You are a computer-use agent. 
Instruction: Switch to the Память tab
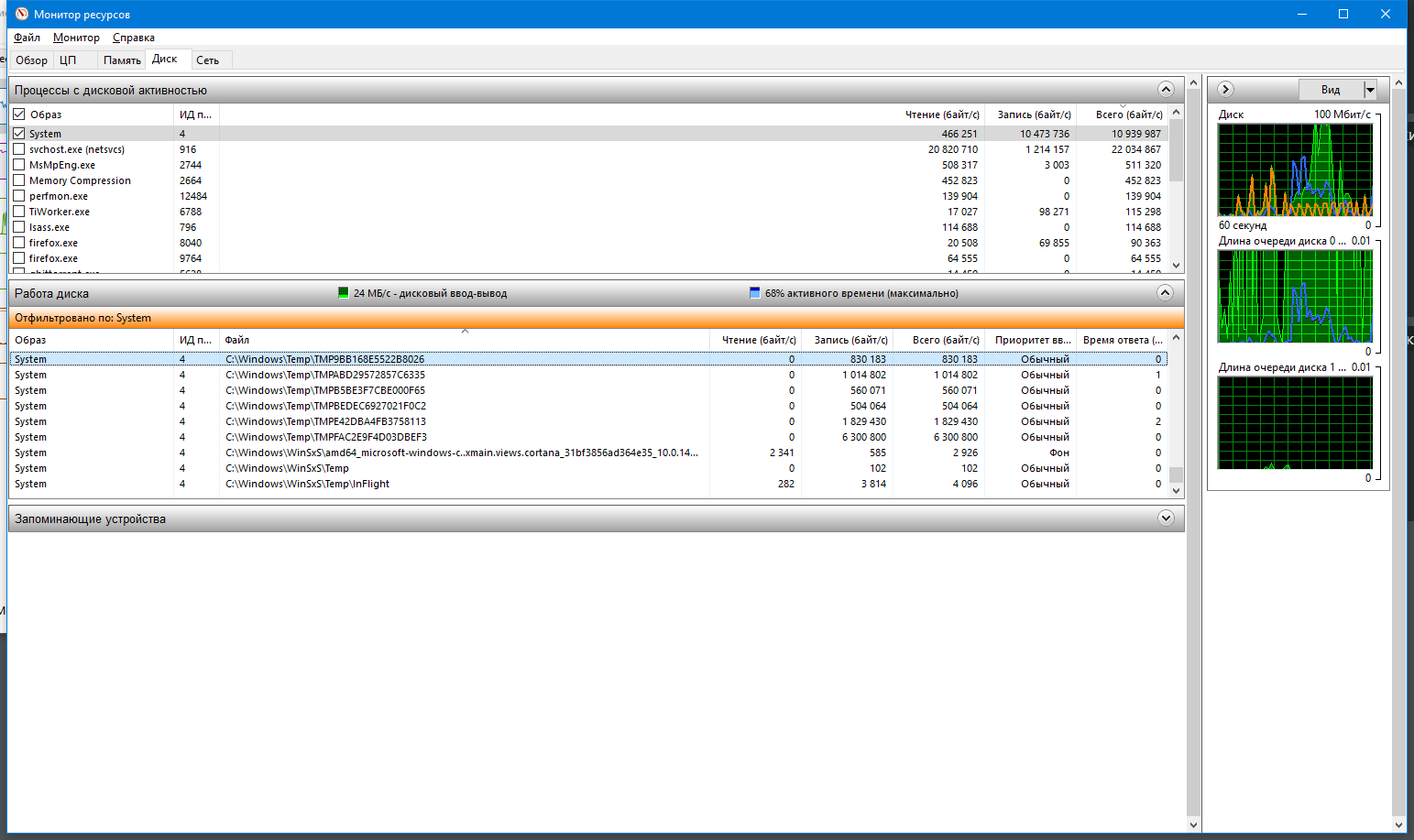[122, 60]
